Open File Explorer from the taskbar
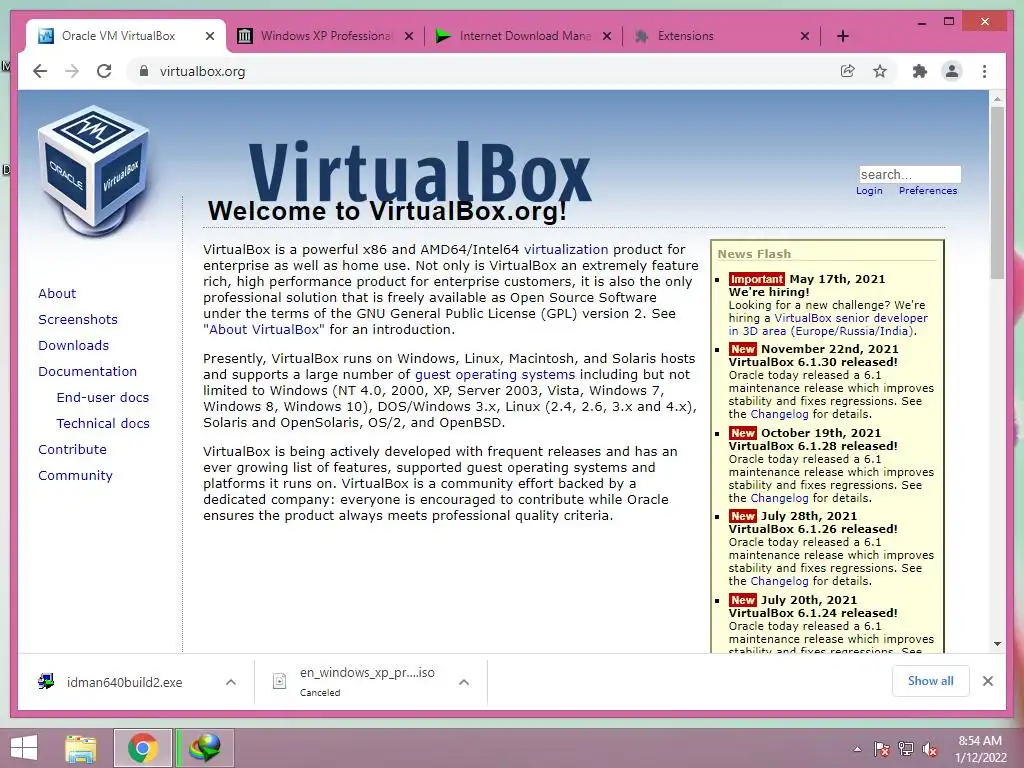This screenshot has width=1024, height=768. 80,748
